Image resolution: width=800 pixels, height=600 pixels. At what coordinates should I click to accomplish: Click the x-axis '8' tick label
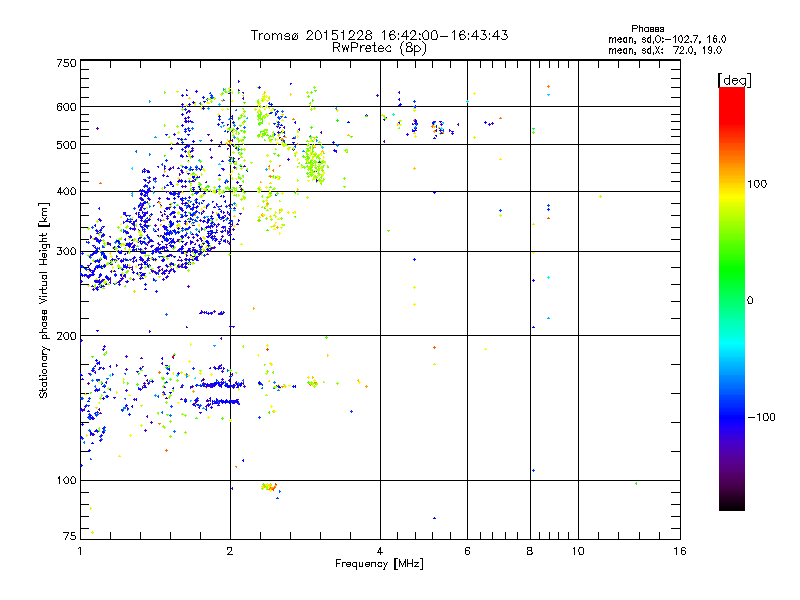[x=530, y=551]
